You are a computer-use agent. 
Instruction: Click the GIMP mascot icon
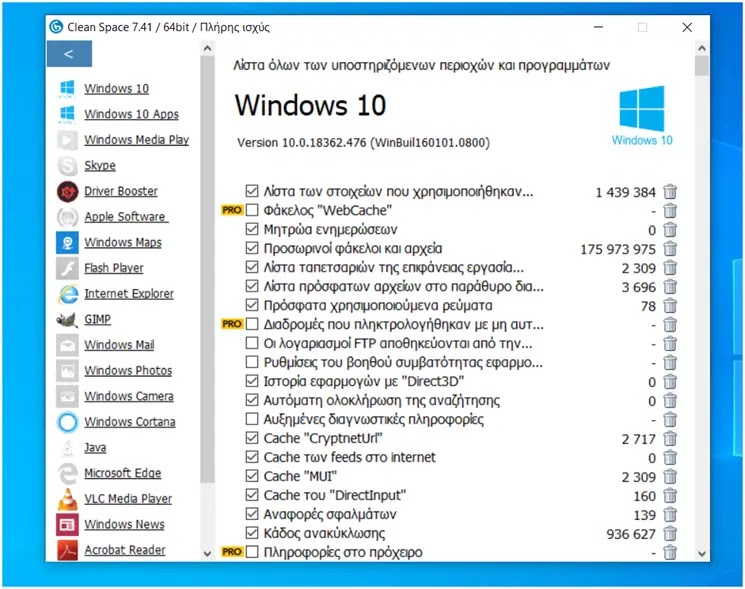click(67, 319)
